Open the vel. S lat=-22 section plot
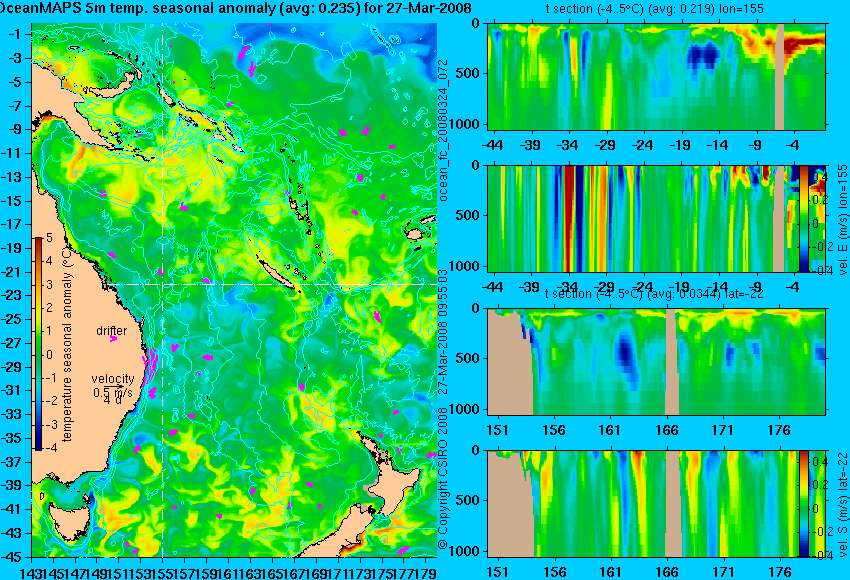This screenshot has height=580, width=850. [x=656, y=504]
